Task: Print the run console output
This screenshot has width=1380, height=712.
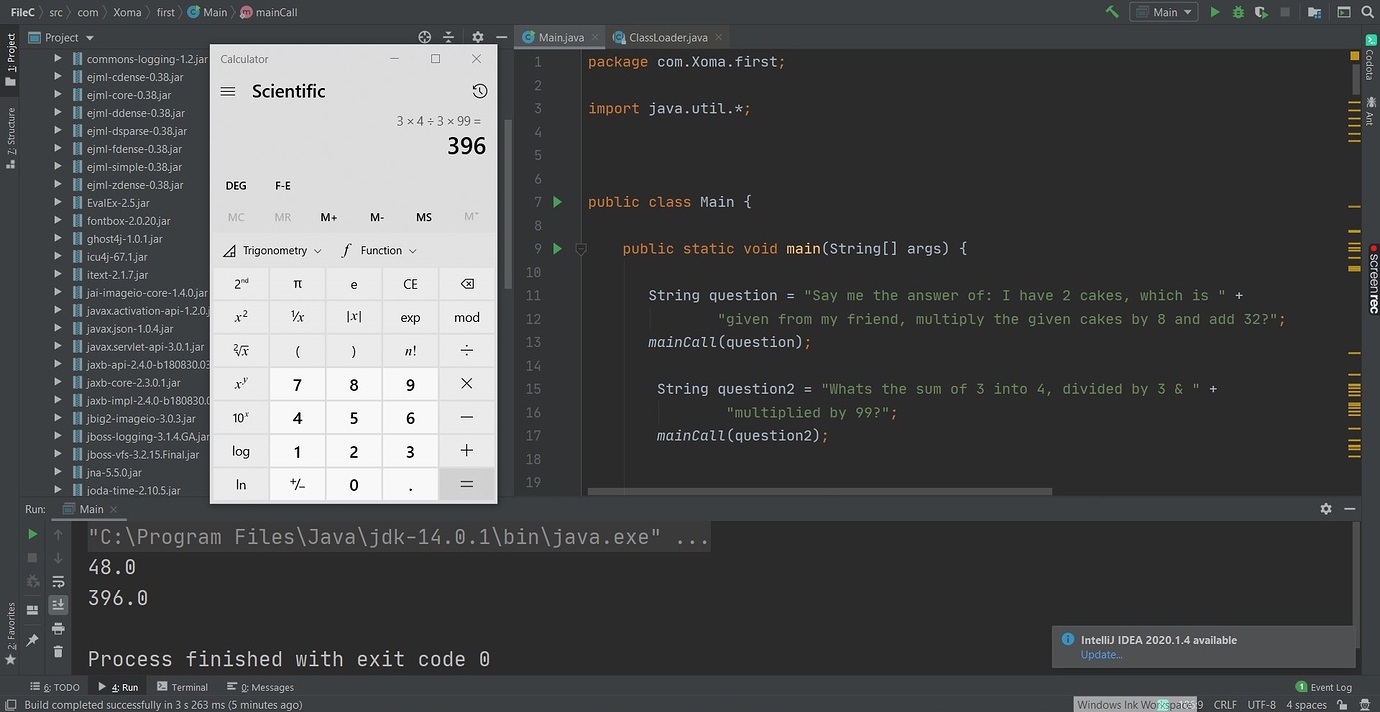Action: 58,629
